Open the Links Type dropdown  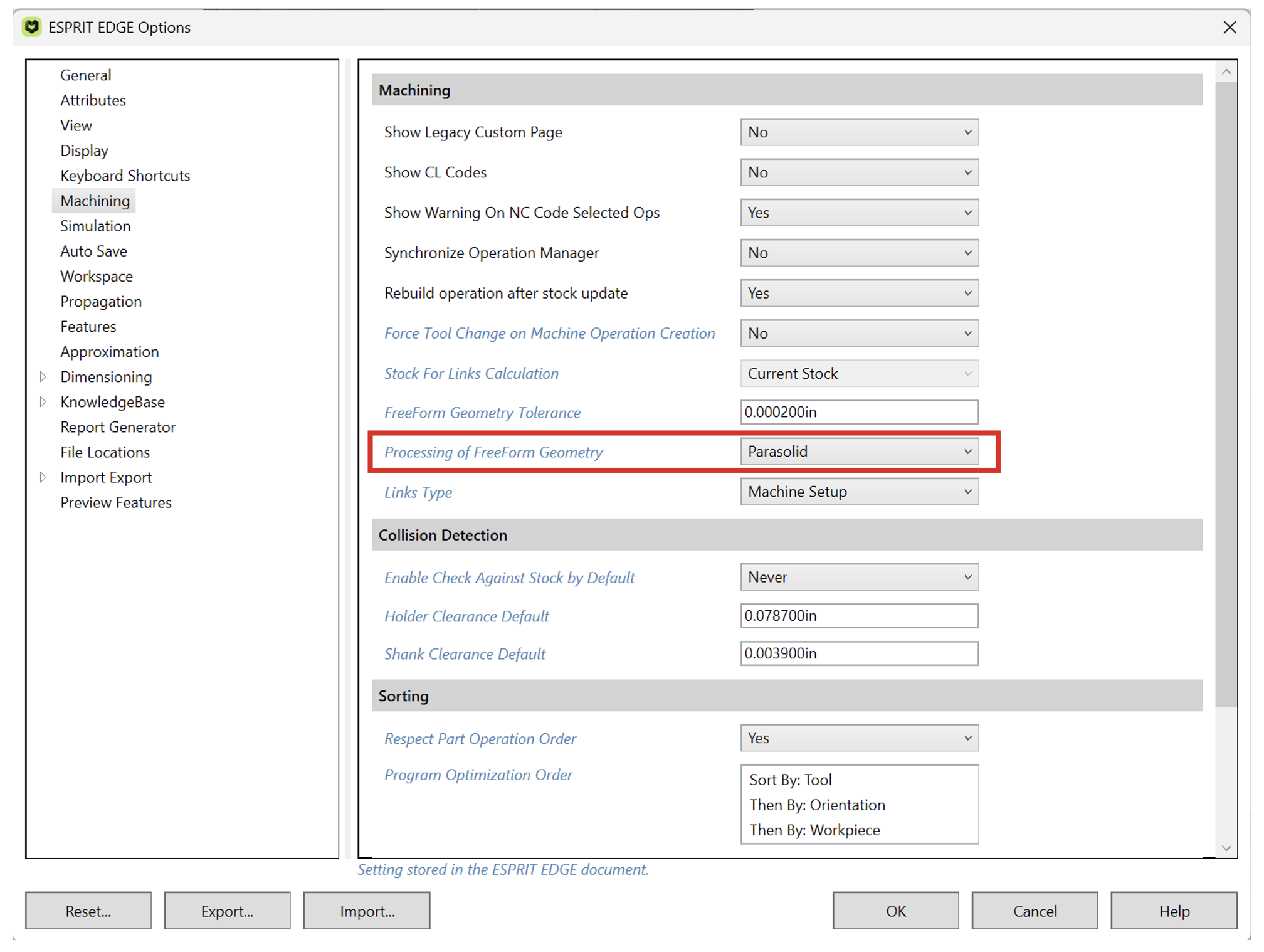coord(859,492)
